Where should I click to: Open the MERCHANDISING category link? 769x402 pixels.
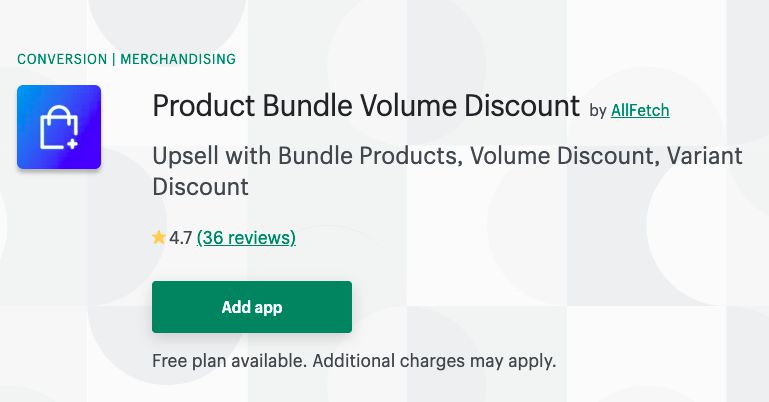178,59
